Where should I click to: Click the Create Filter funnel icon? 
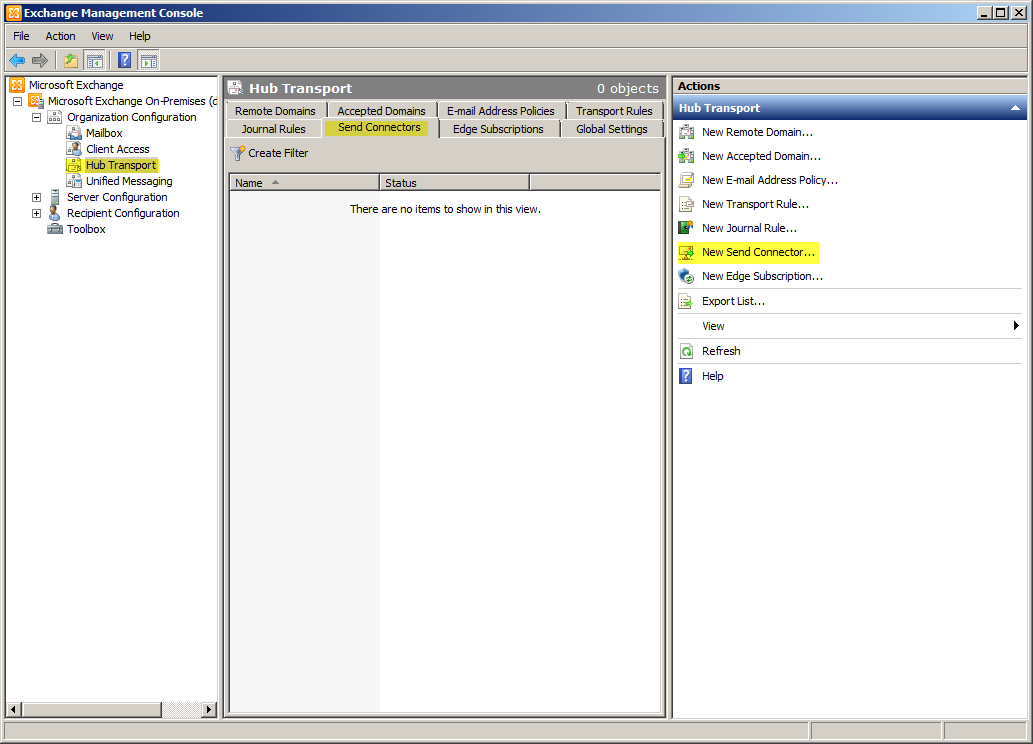tap(237, 153)
